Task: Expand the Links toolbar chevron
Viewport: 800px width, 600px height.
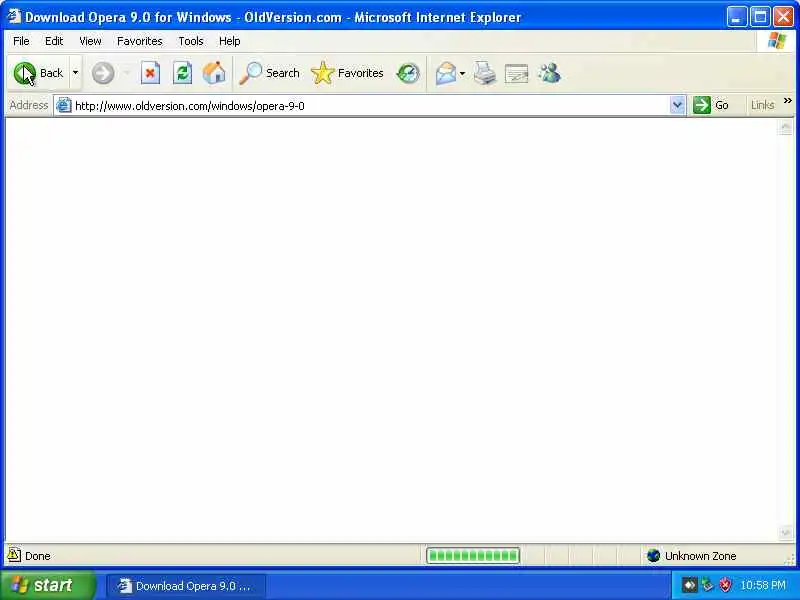Action: (787, 101)
